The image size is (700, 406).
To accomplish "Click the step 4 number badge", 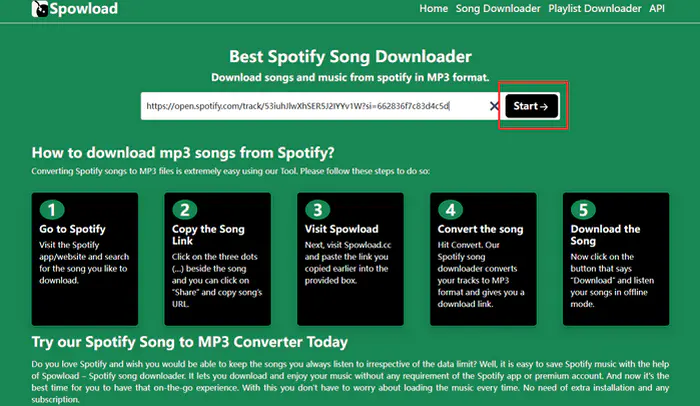I will (450, 209).
